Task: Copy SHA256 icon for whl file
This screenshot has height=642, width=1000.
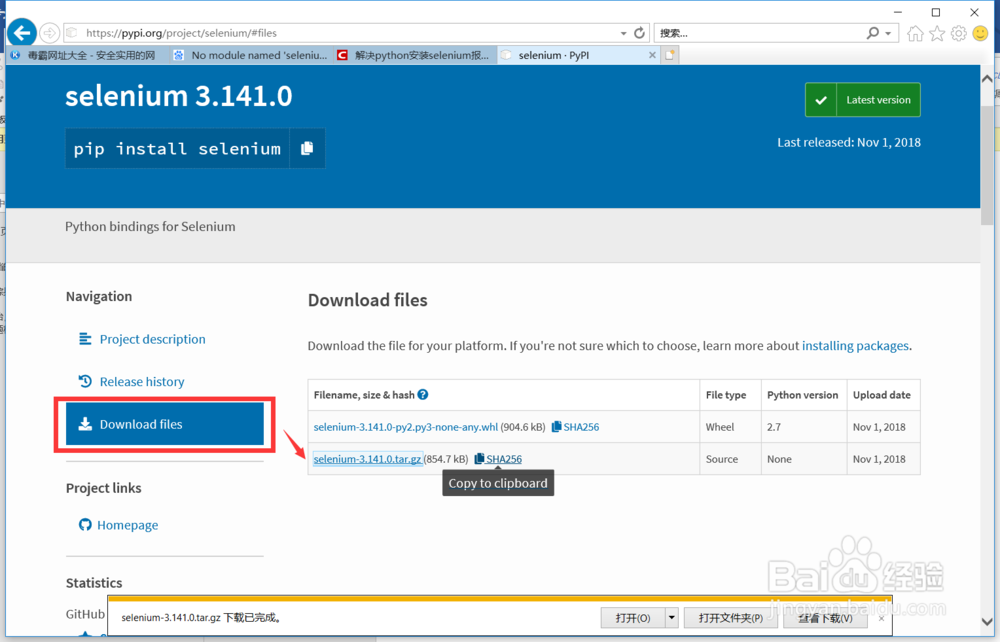Action: 556,427
